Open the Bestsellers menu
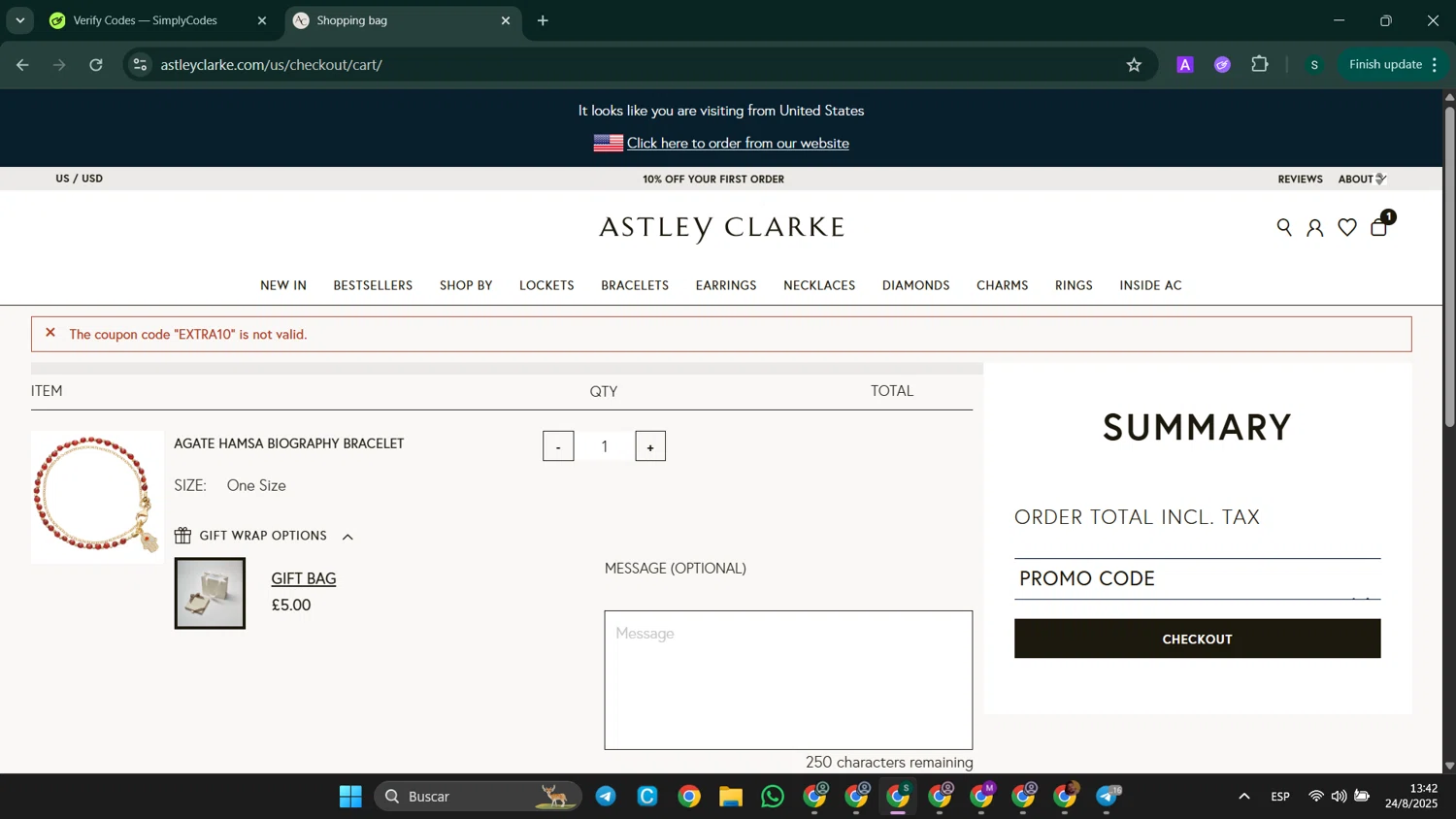Image resolution: width=1456 pixels, height=819 pixels. [373, 285]
